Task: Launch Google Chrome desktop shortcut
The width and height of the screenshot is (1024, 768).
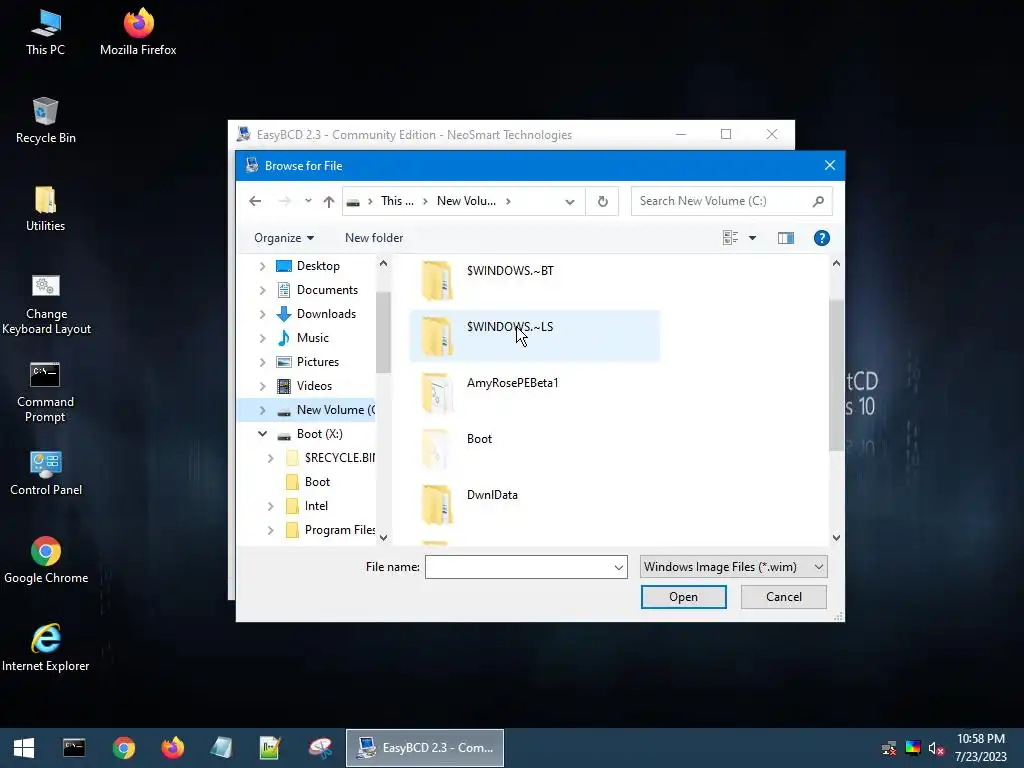Action: (46, 561)
